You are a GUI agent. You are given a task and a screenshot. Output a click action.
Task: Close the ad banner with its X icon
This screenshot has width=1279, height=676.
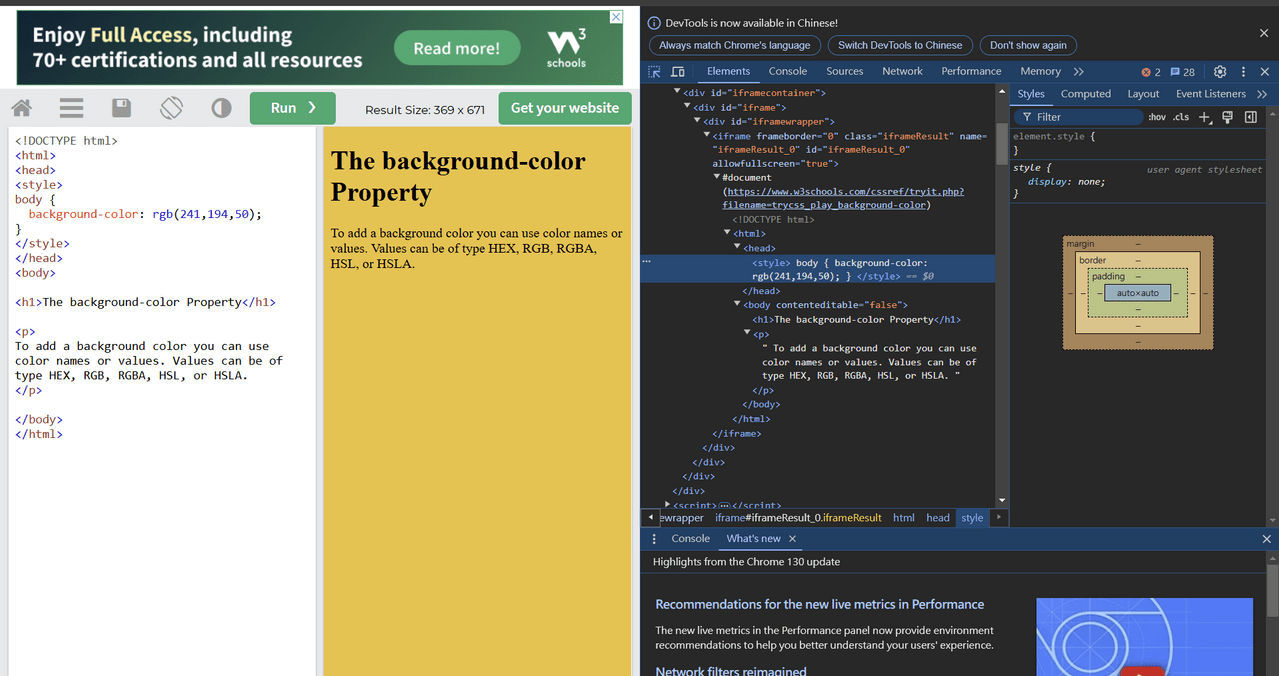tap(616, 17)
